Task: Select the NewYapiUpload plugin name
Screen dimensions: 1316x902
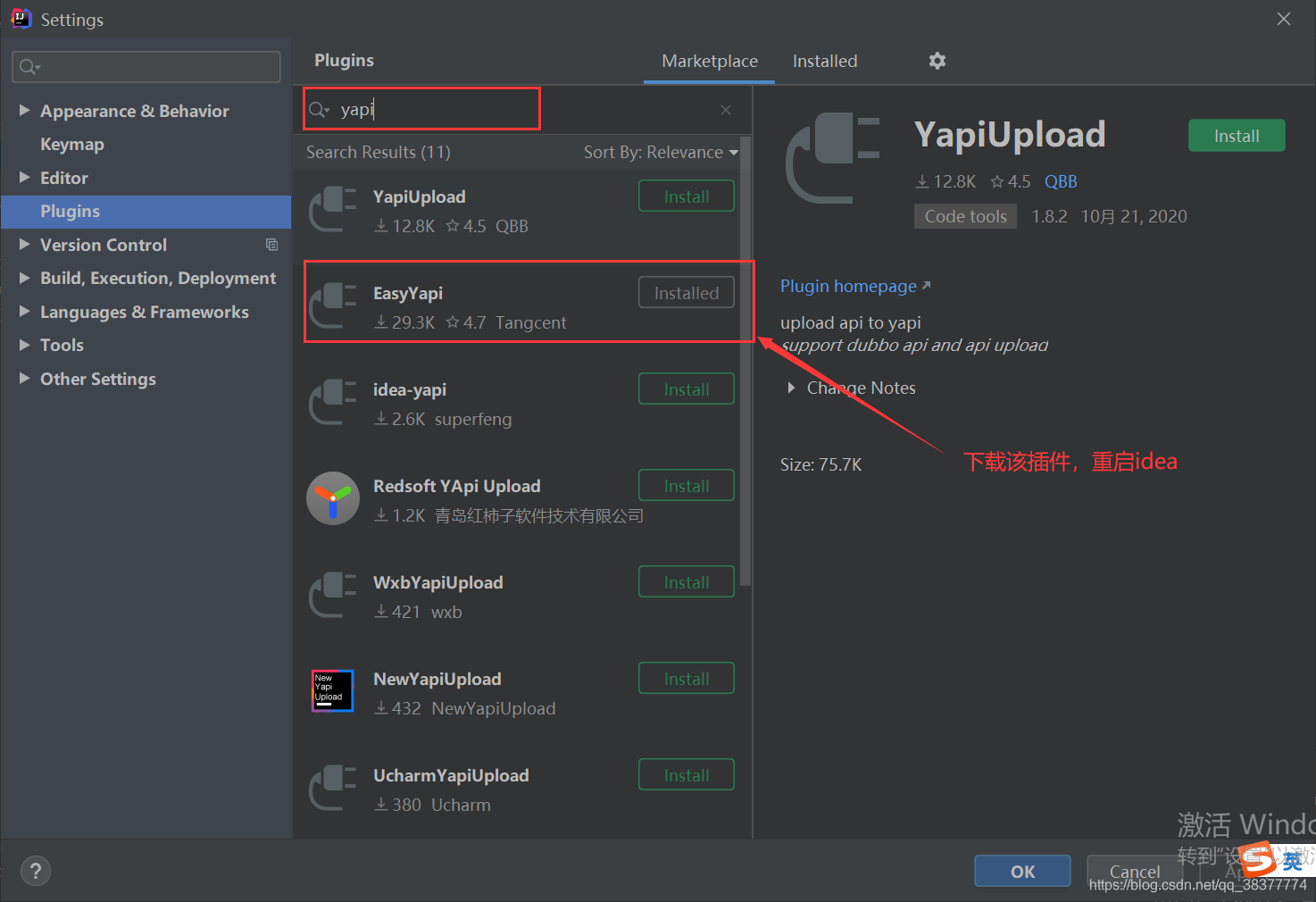Action: tap(437, 679)
